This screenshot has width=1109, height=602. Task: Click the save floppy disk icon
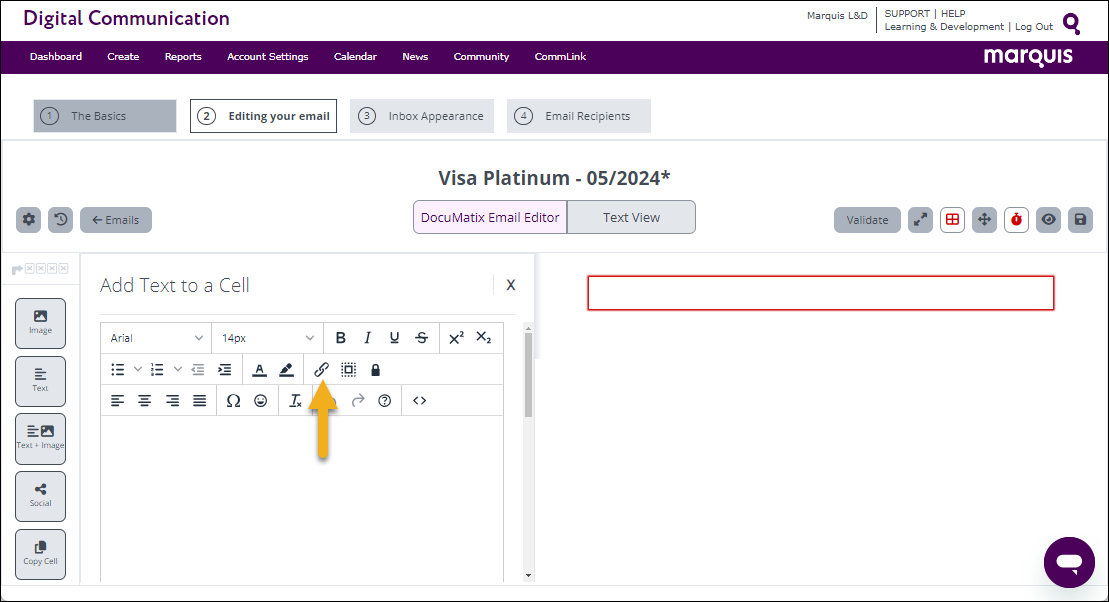[1080, 220]
